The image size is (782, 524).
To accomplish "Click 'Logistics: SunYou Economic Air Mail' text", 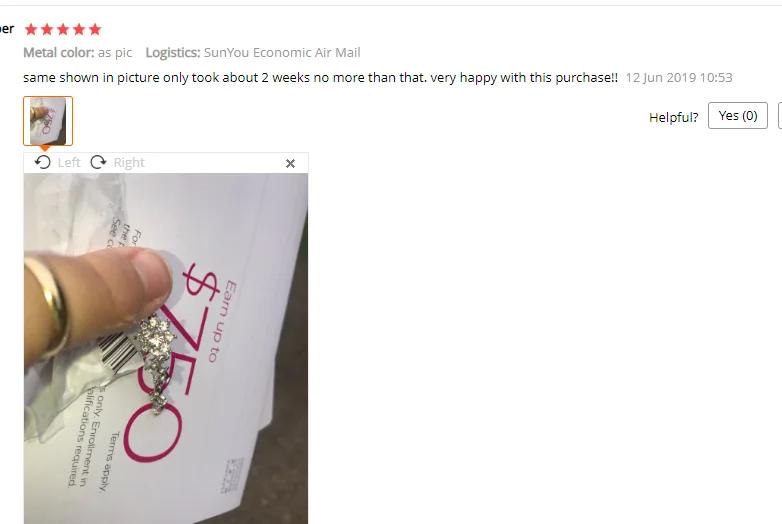I will 253,52.
